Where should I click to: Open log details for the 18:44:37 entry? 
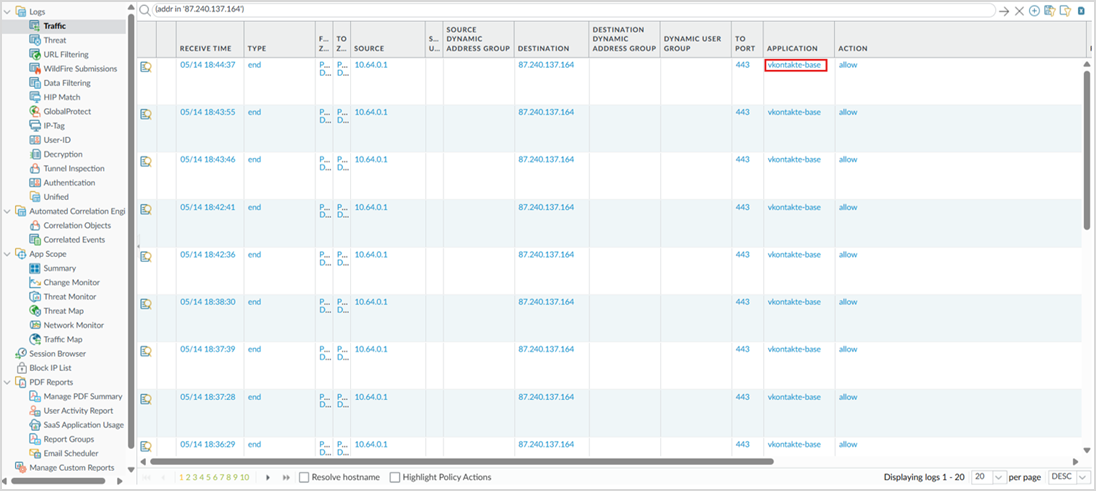(145, 66)
